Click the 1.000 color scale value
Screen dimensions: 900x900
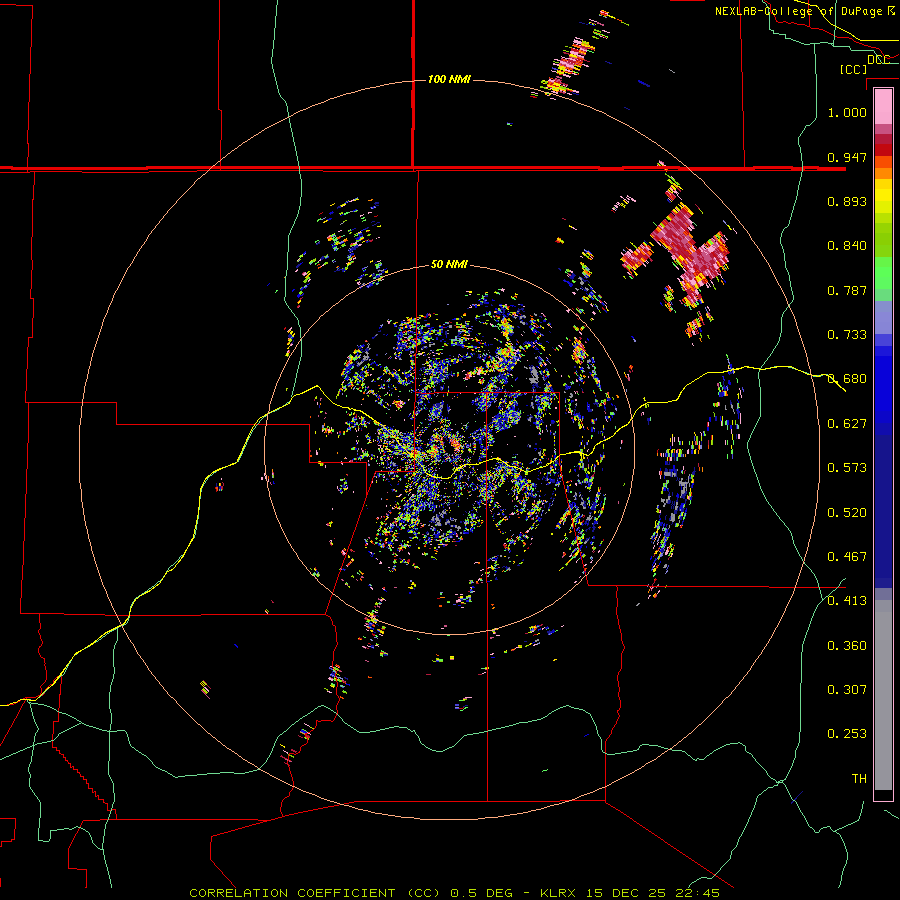(x=847, y=112)
